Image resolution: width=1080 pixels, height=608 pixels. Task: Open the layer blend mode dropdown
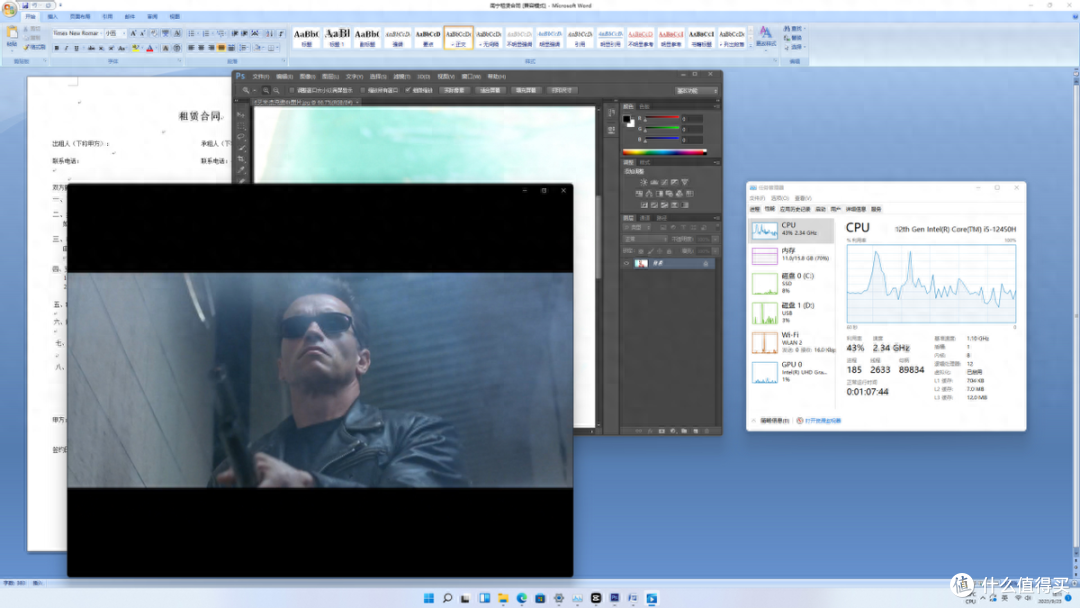coord(645,239)
